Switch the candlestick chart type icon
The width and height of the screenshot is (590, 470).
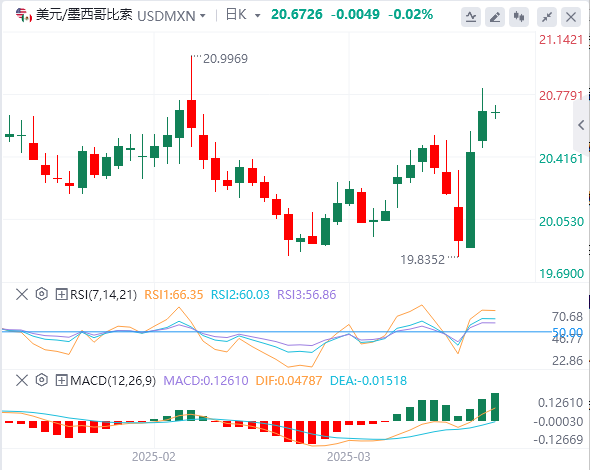pos(519,17)
